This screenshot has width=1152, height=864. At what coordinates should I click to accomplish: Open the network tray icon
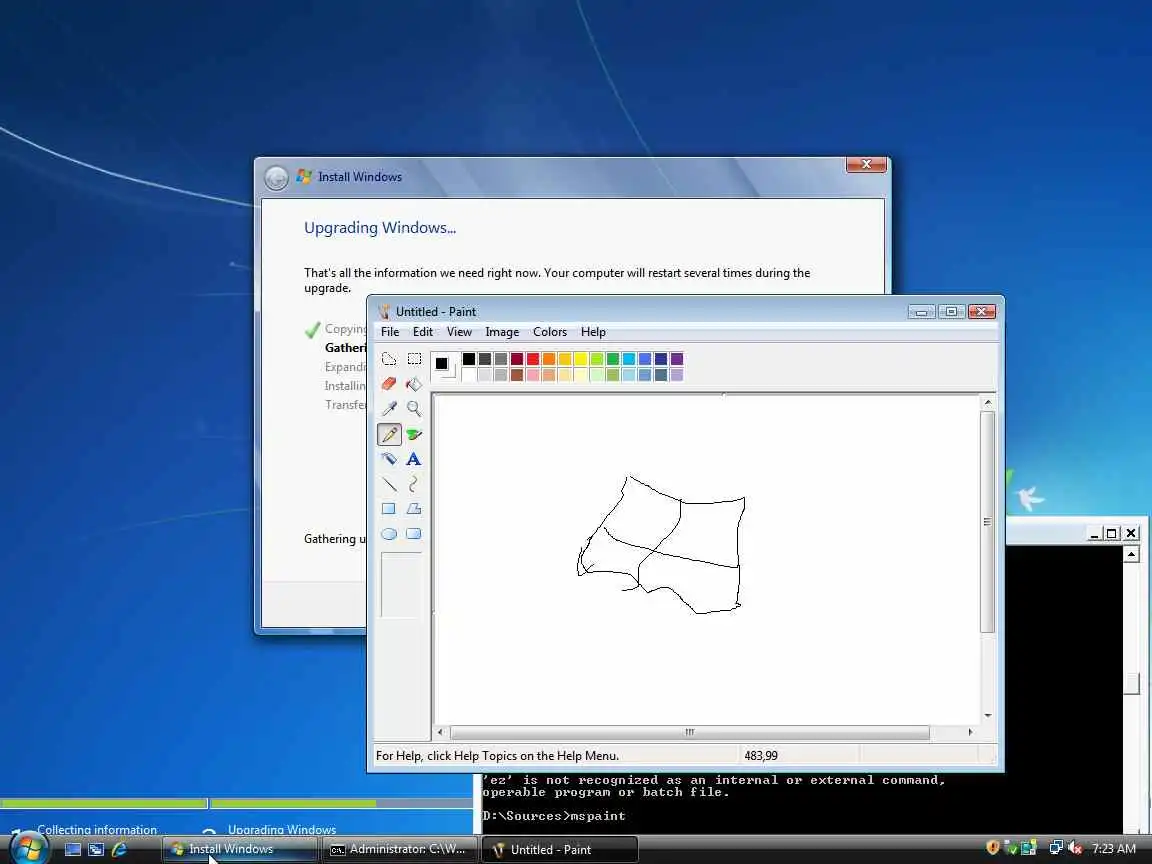1056,848
